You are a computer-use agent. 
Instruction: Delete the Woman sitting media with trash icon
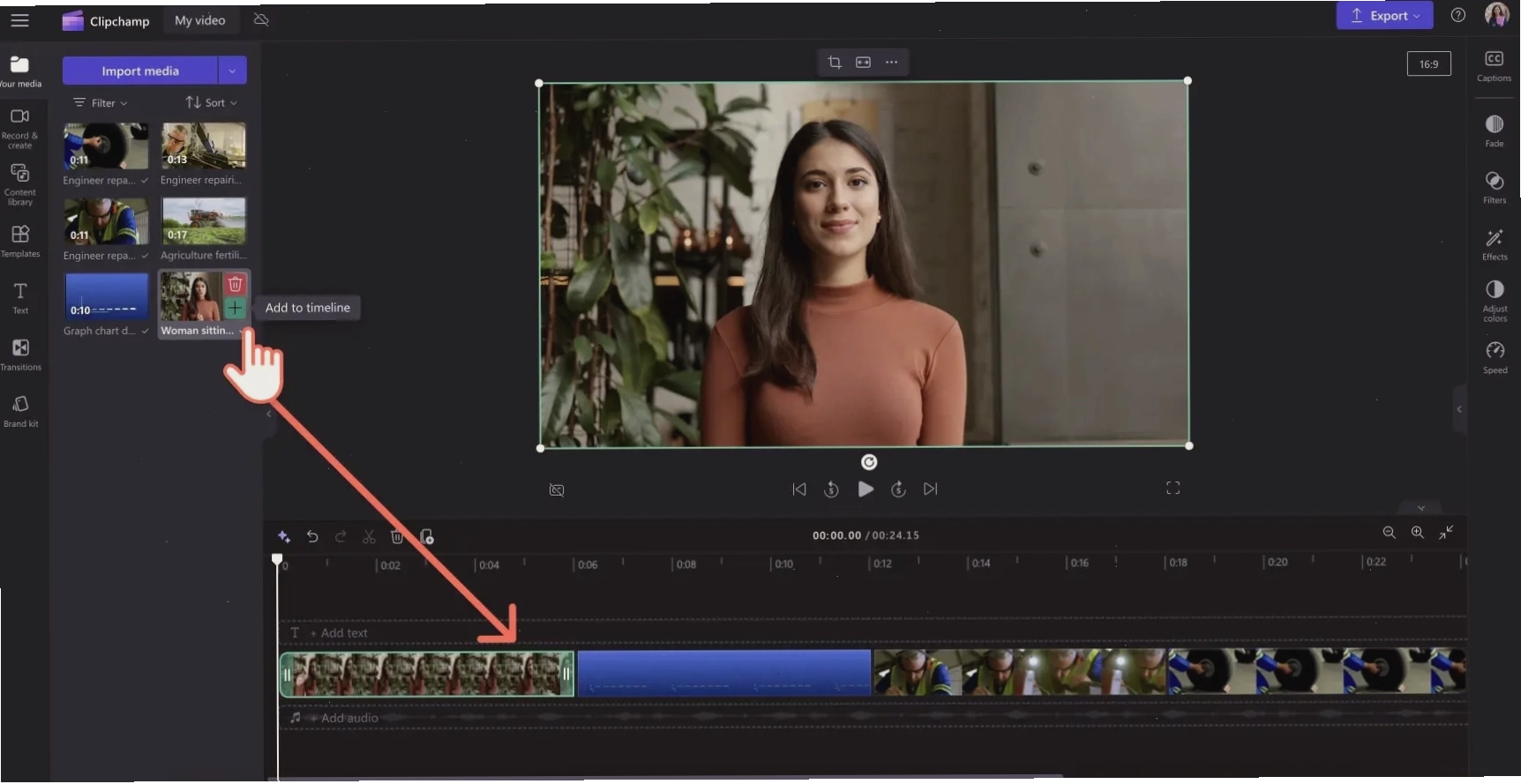(x=236, y=284)
